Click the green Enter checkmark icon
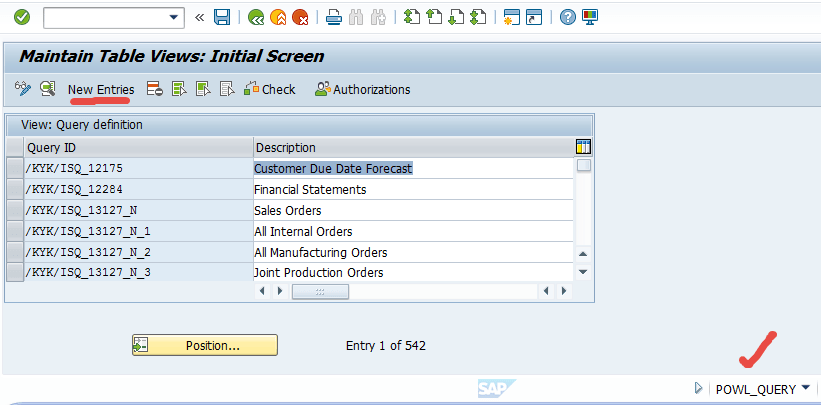The width and height of the screenshot is (821, 405). point(22,17)
